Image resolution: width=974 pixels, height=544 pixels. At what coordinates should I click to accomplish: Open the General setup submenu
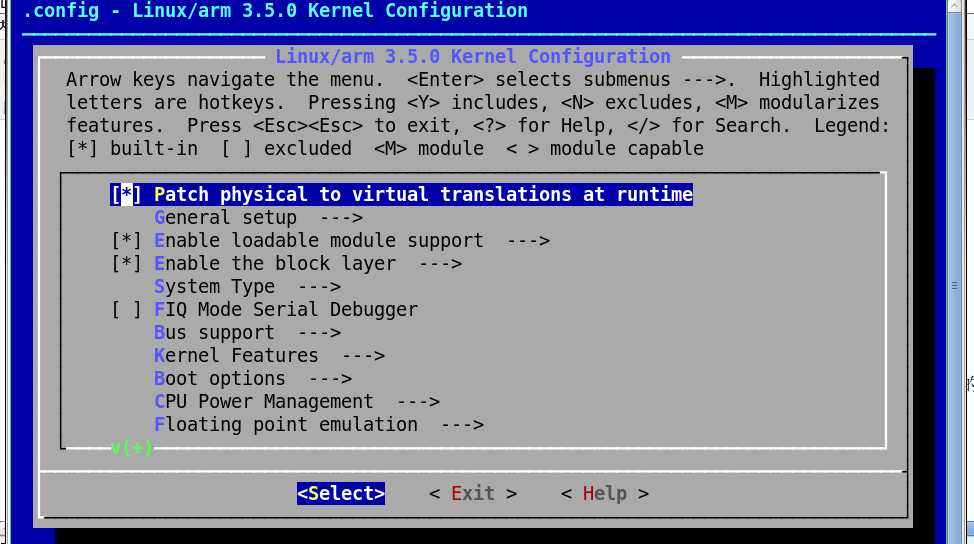[x=258, y=217]
